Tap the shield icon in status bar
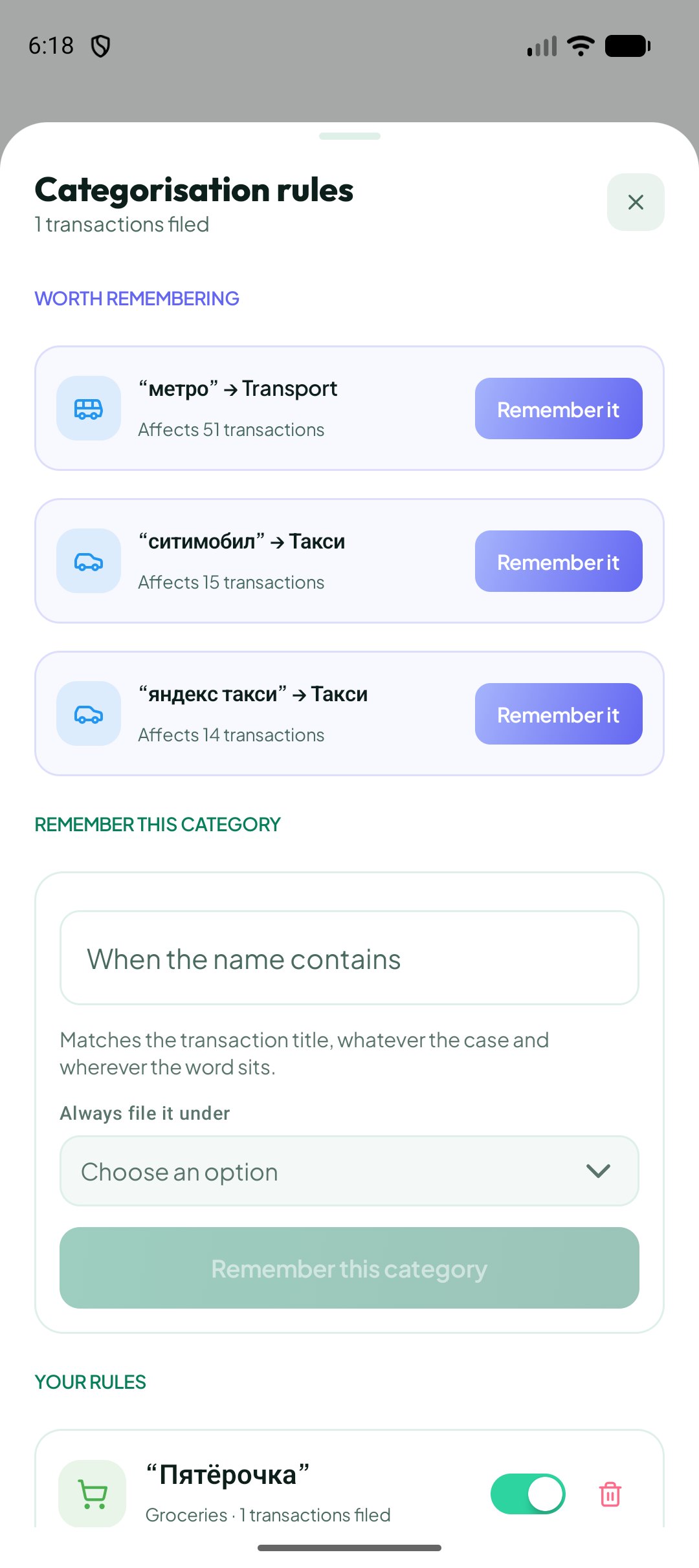 (100, 46)
